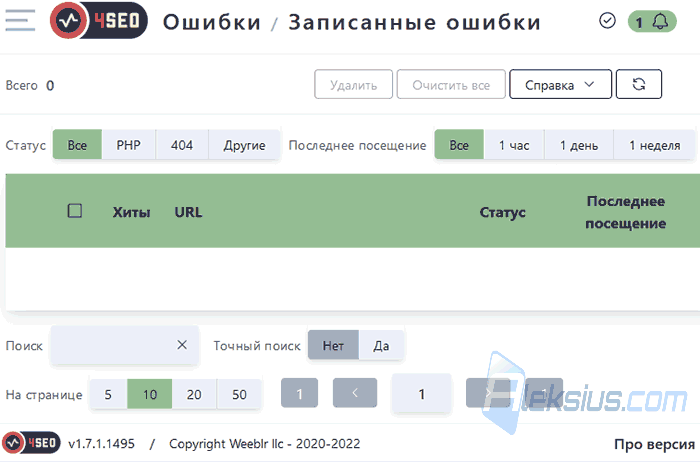The image size is (700, 462).
Task: Go to previous page arrow
Action: [355, 393]
